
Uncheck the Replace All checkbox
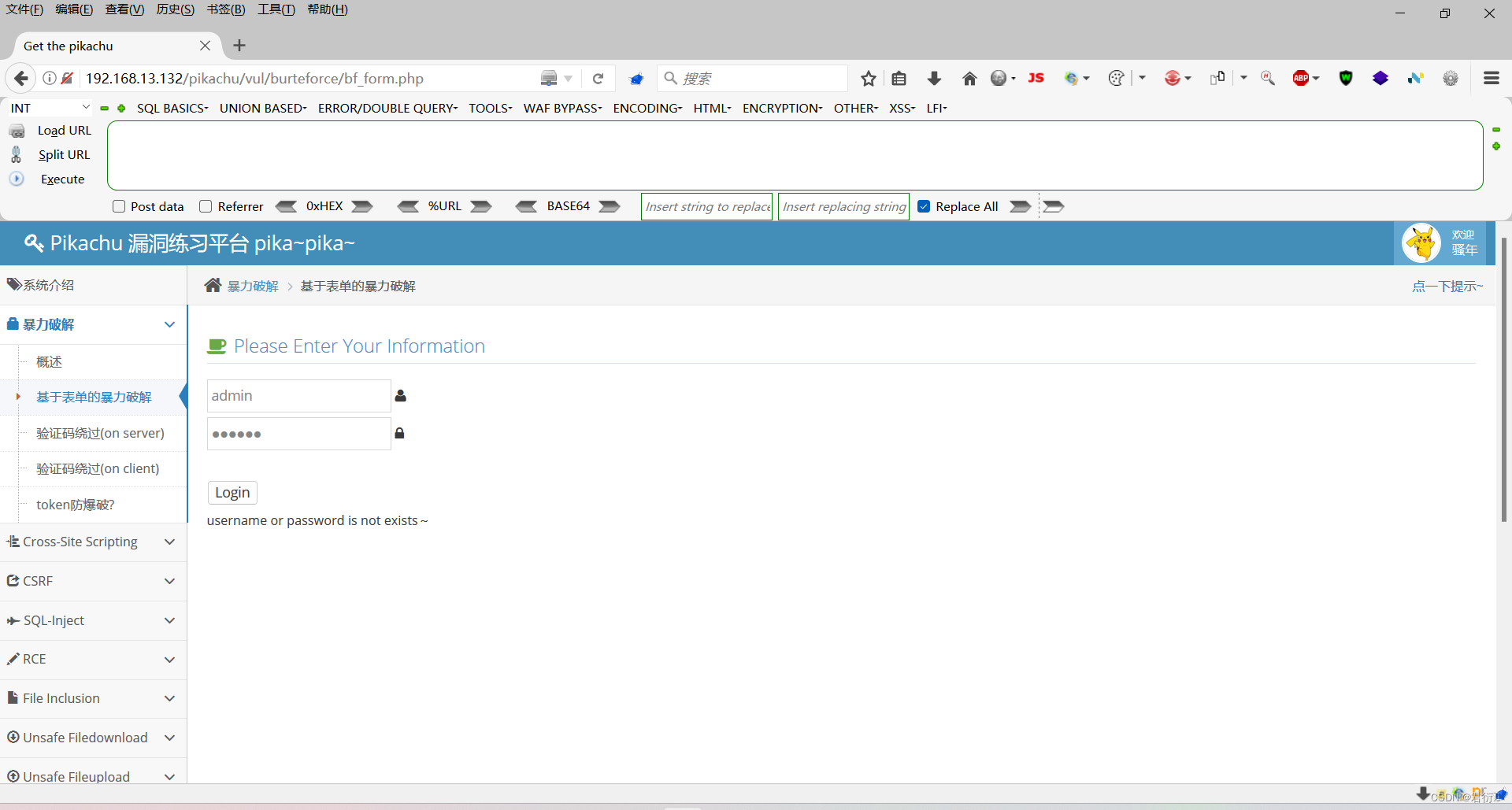[924, 206]
